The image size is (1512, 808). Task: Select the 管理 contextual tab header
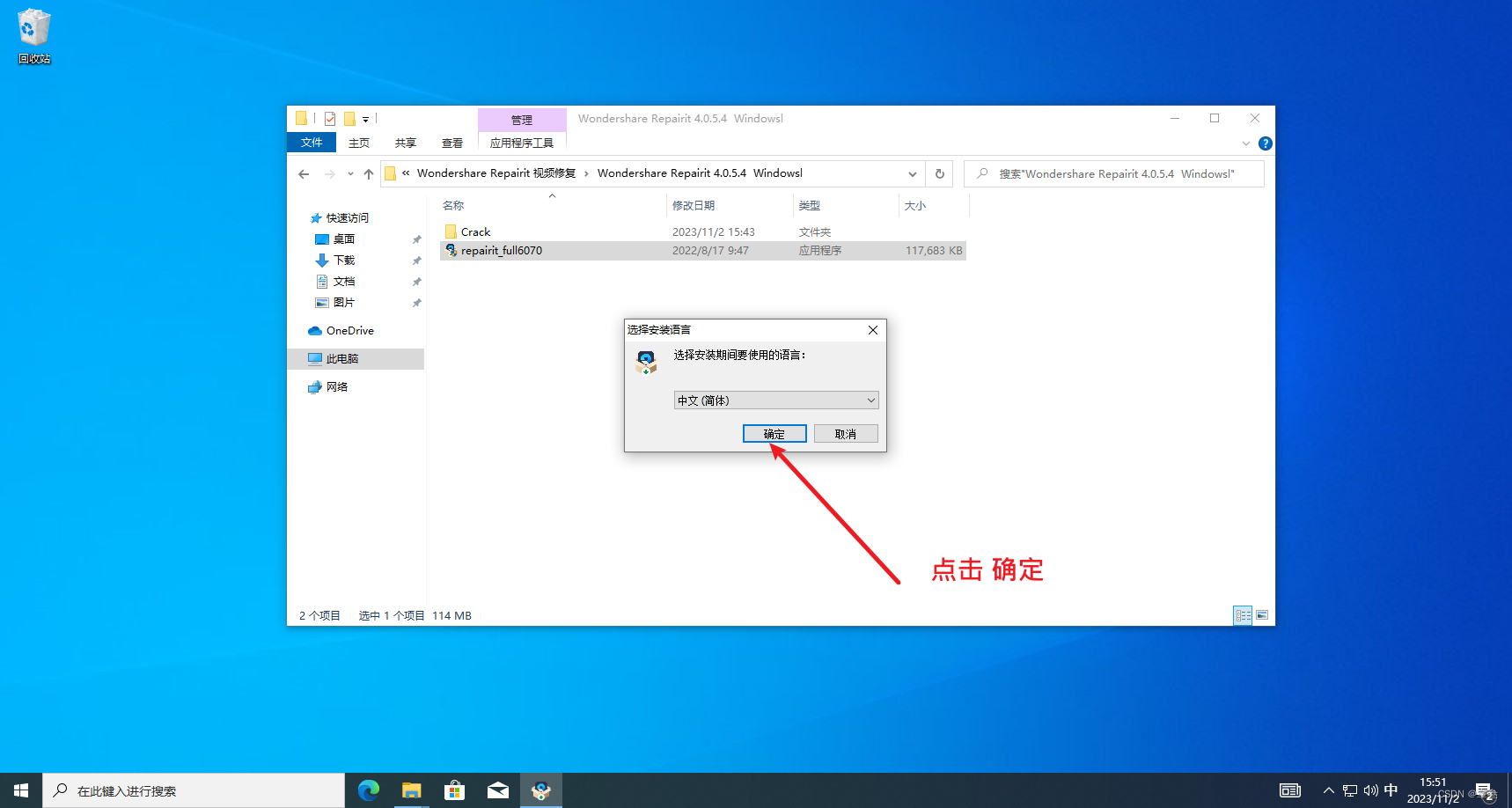[522, 120]
